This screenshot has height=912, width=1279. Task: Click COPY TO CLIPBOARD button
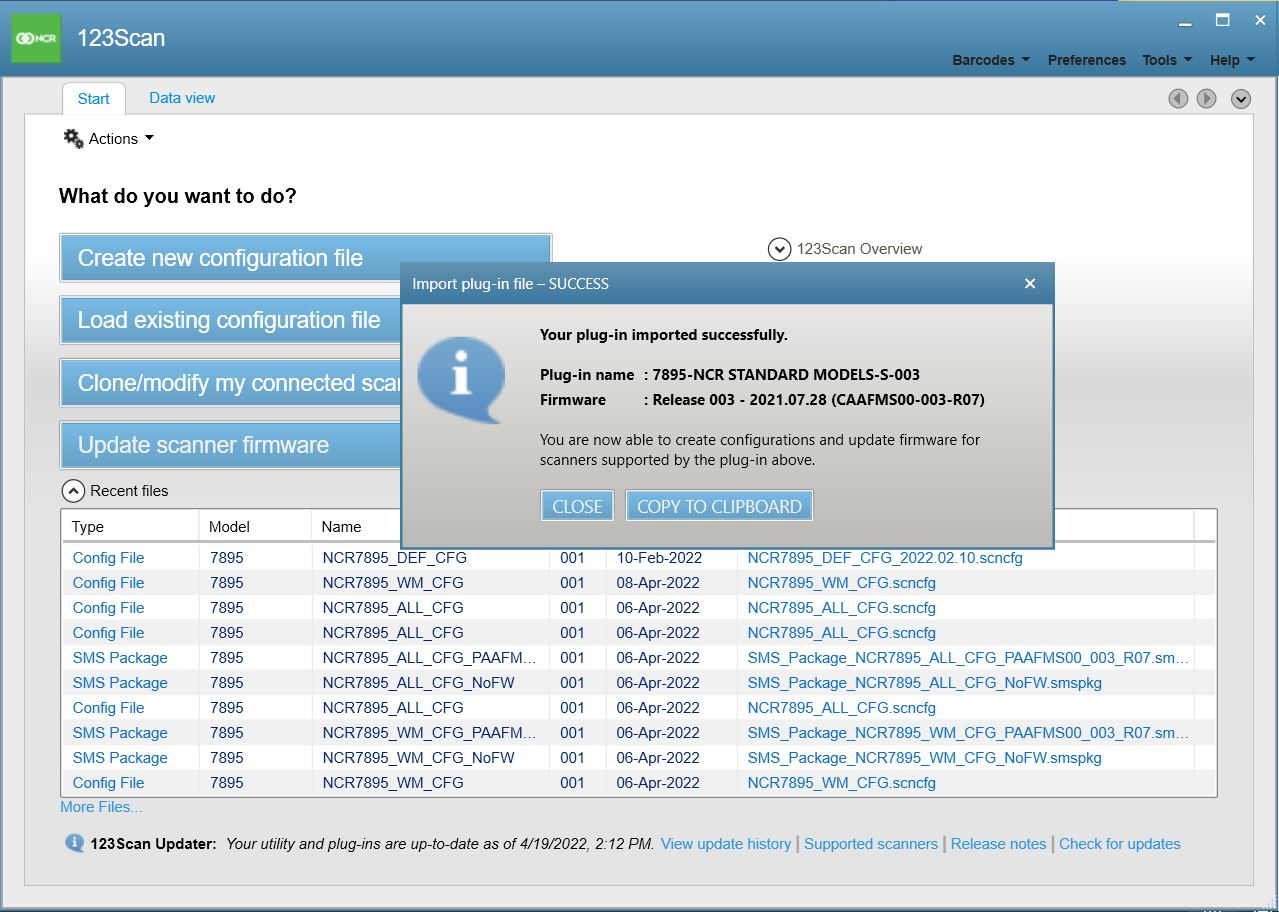pos(719,506)
